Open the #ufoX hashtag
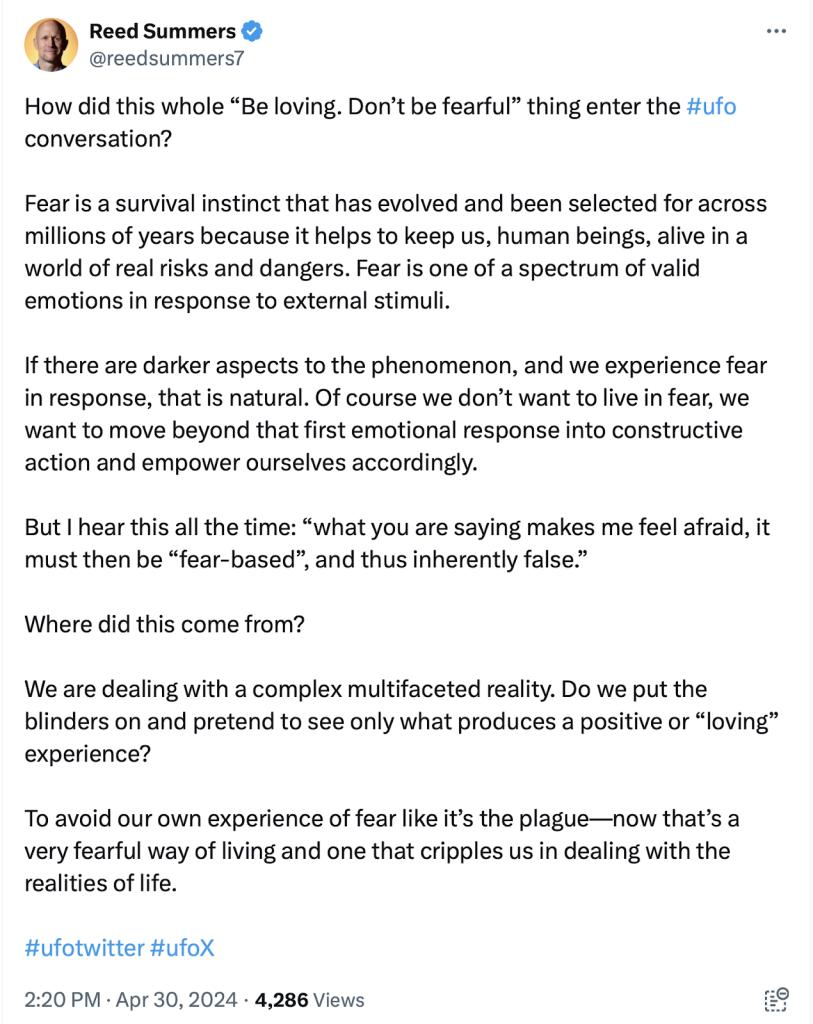The width and height of the screenshot is (813, 1024). [x=182, y=948]
